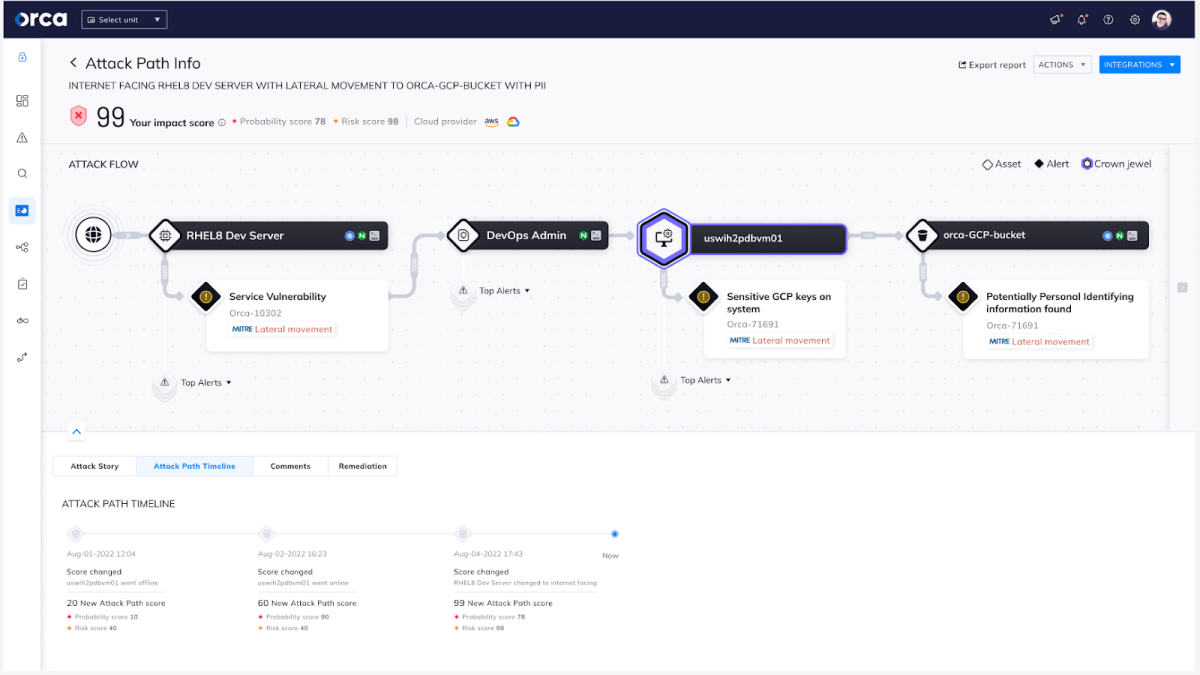Open the announcements megaphone icon
This screenshot has width=1200, height=675.
(1056, 19)
